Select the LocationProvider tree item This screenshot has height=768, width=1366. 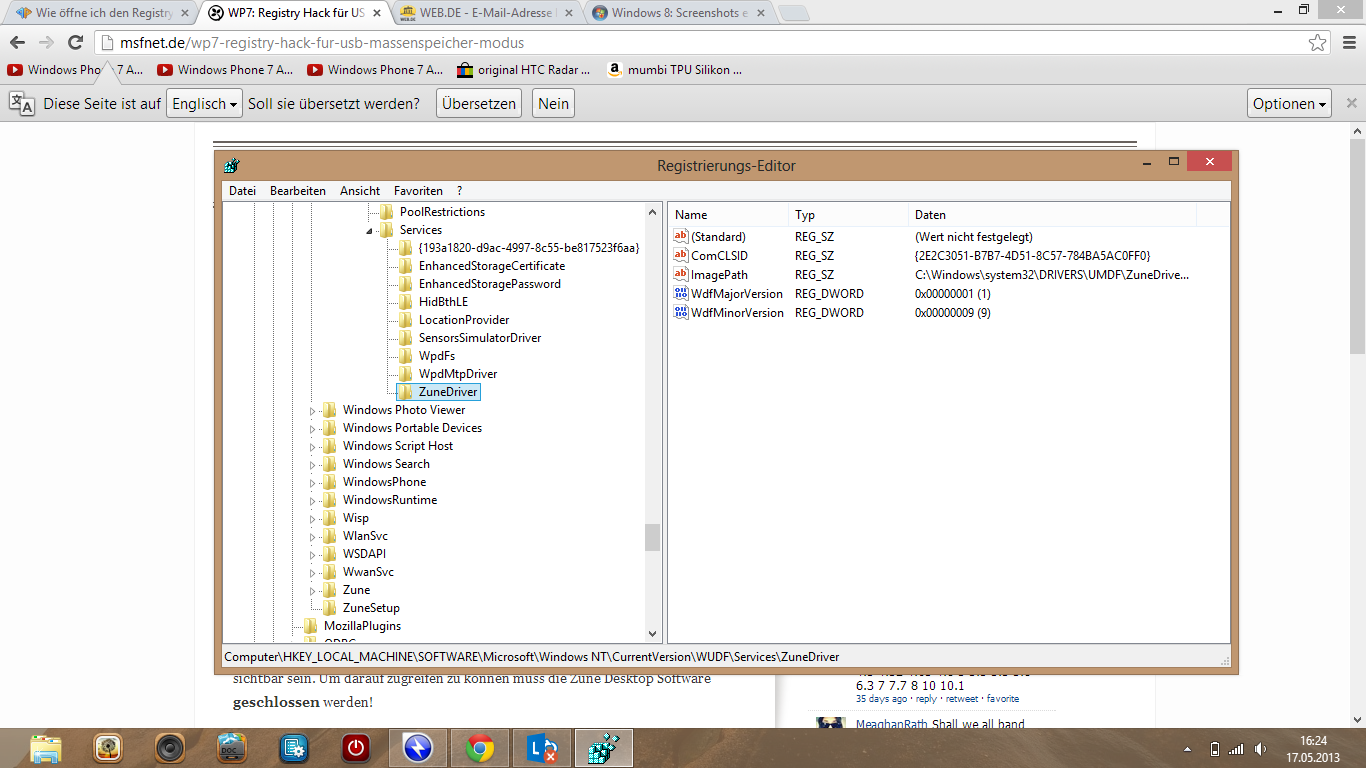464,320
